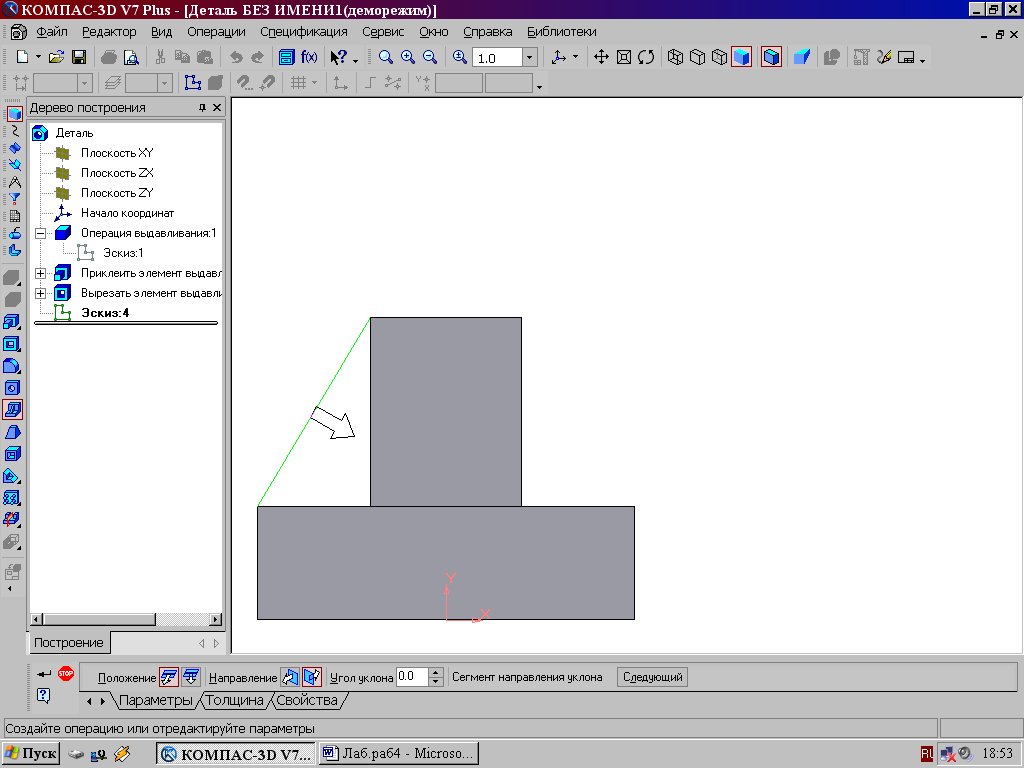1024x768 pixels.
Task: Click the red STOP abort icon
Action: tap(66, 674)
